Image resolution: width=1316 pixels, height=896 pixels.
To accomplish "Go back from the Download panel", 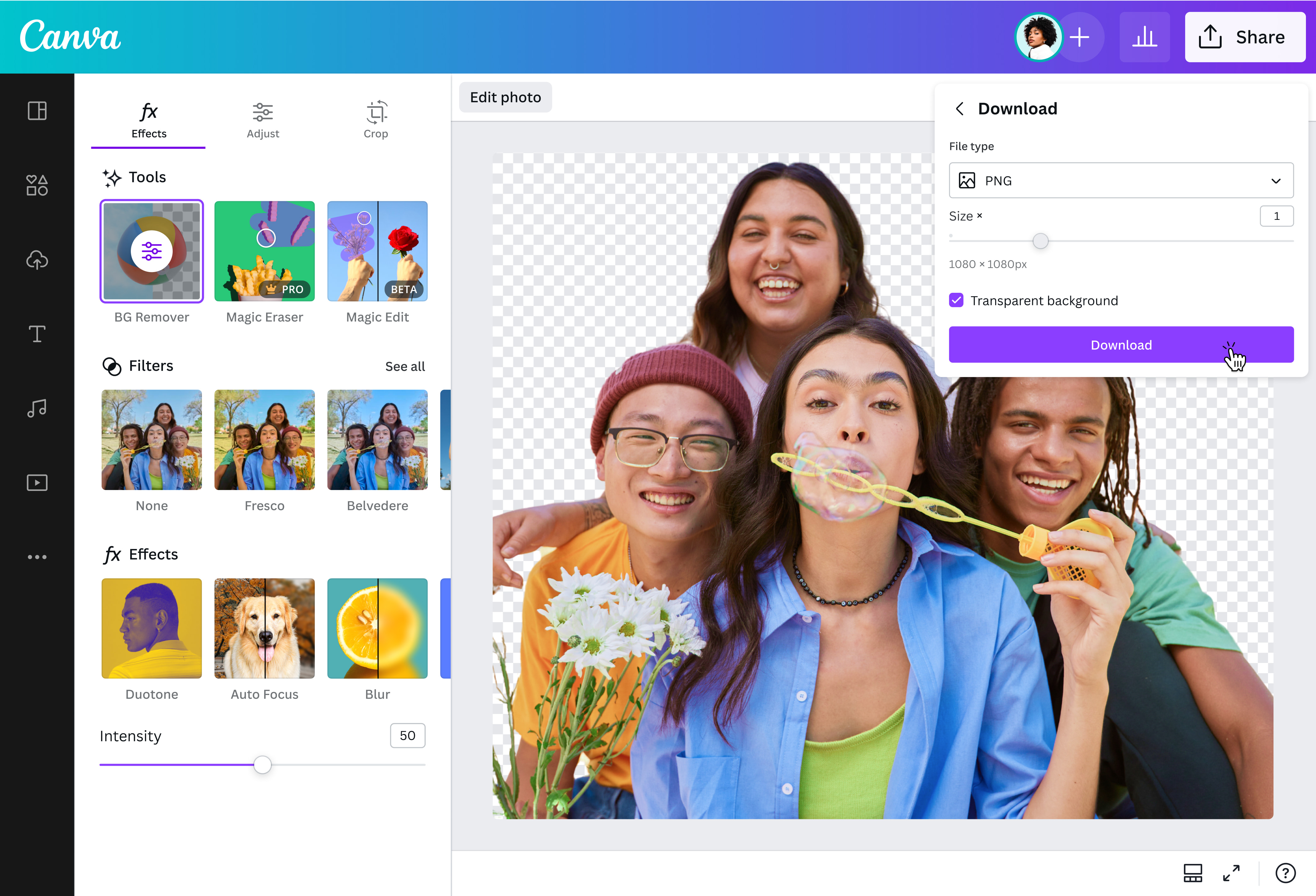I will pos(960,109).
